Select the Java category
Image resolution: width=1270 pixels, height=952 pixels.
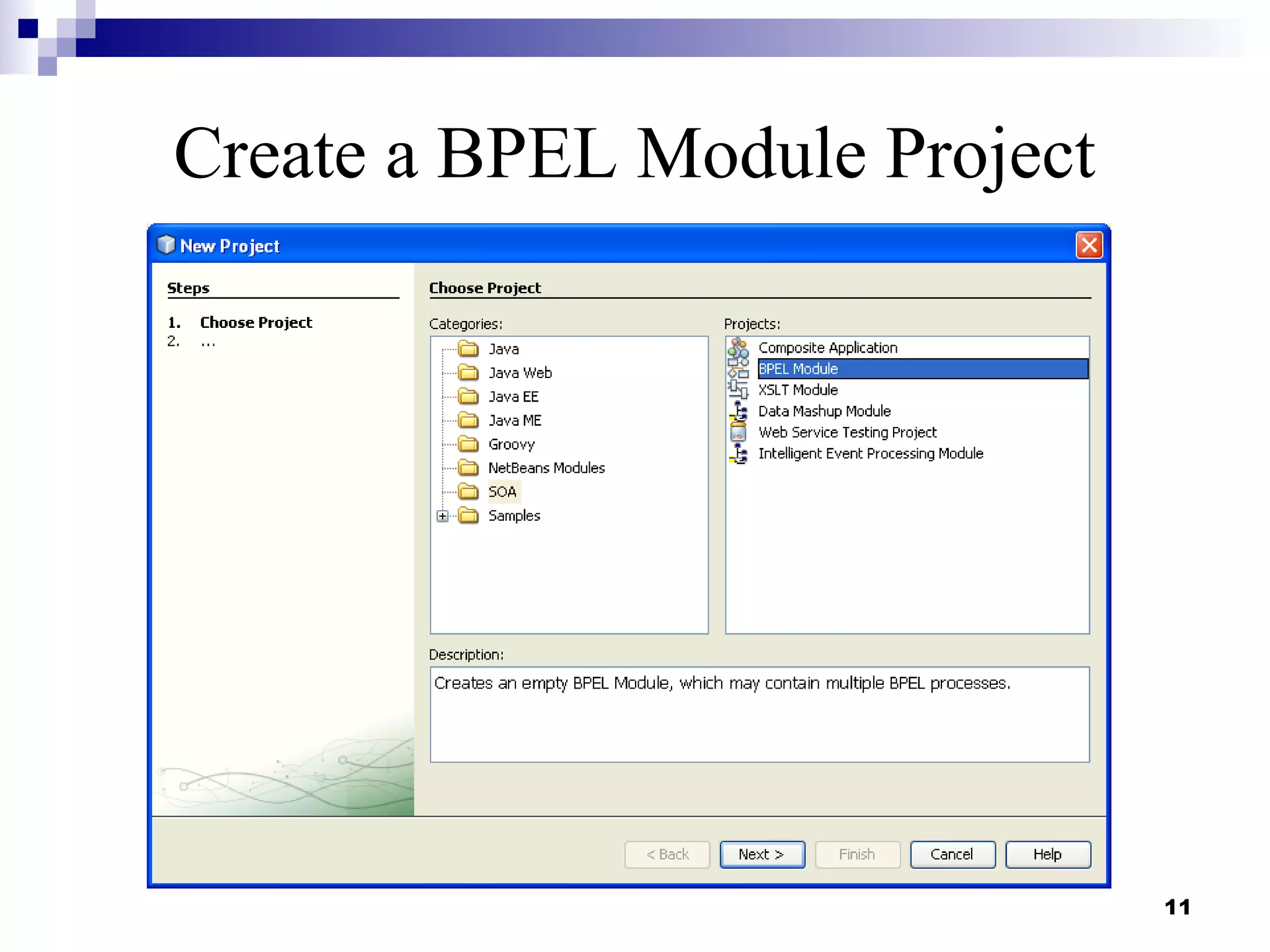point(504,349)
